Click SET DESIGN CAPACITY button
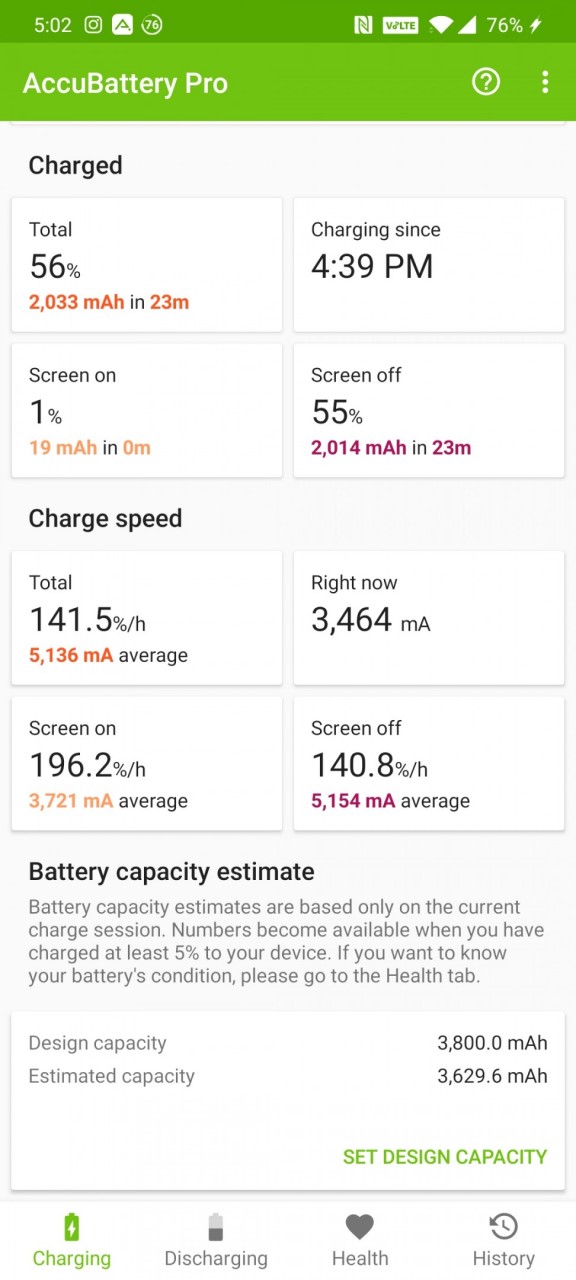576x1280 pixels. coord(445,1157)
